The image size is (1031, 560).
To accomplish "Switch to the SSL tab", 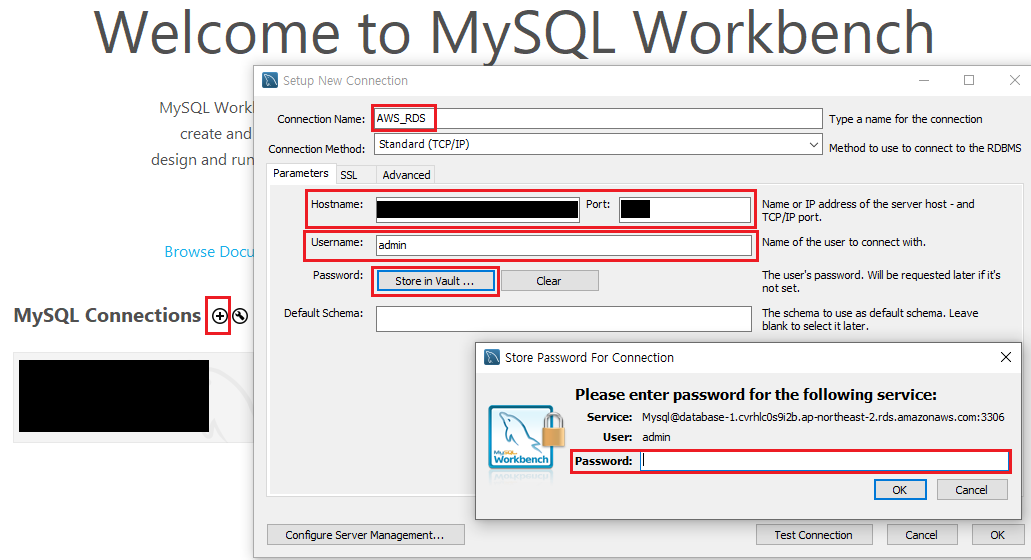I will tap(348, 175).
